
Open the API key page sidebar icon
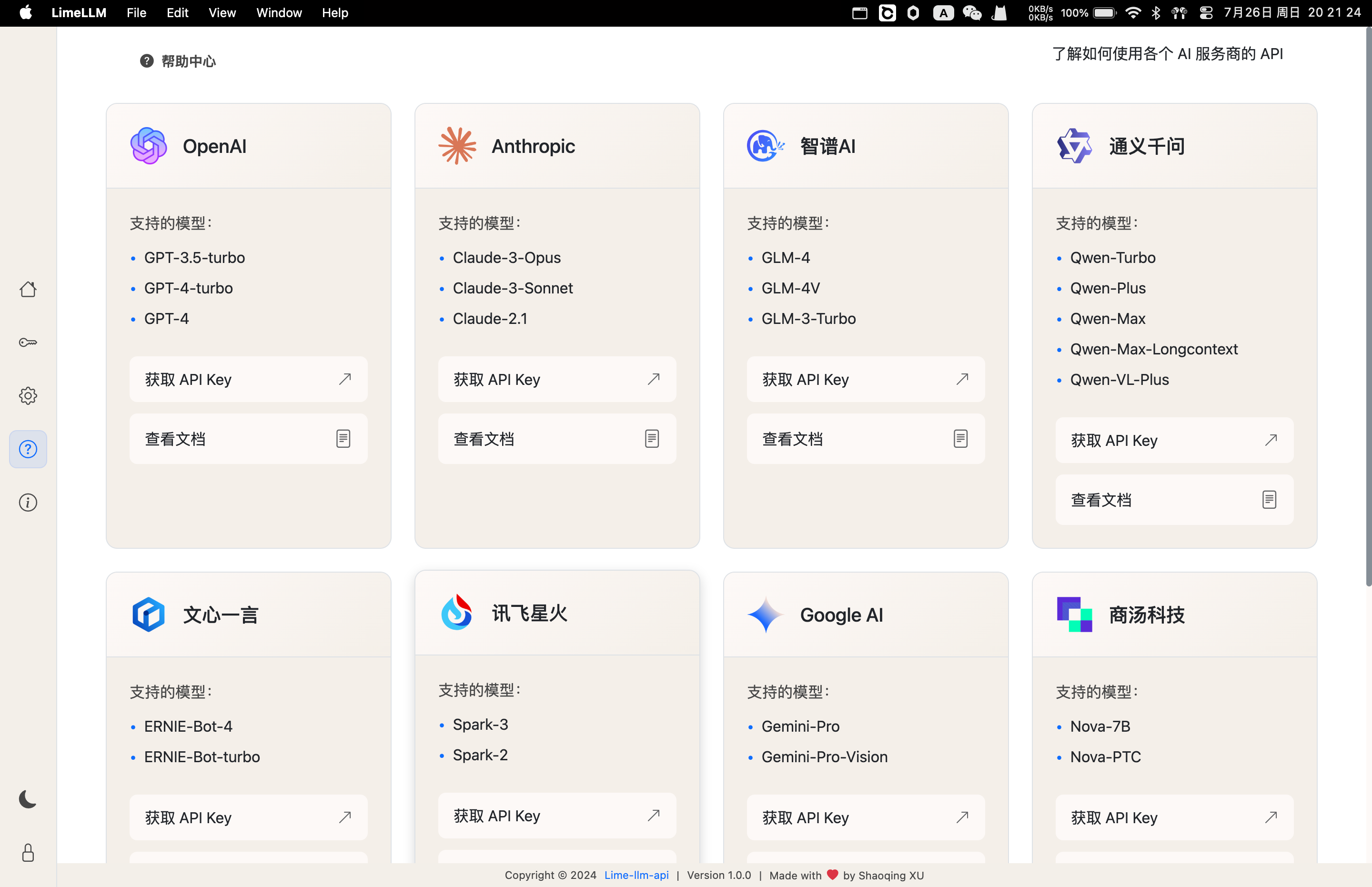(x=28, y=343)
